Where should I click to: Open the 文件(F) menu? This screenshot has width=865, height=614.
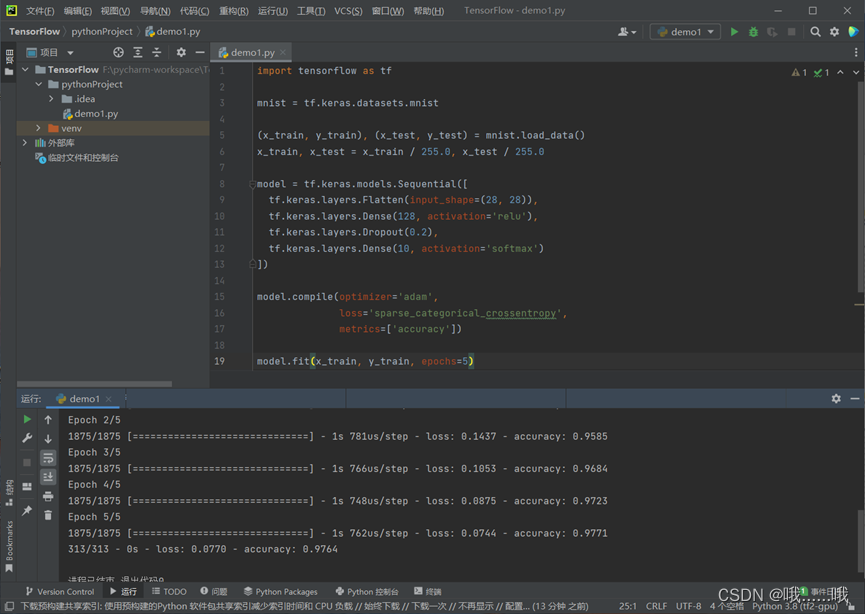(40, 11)
